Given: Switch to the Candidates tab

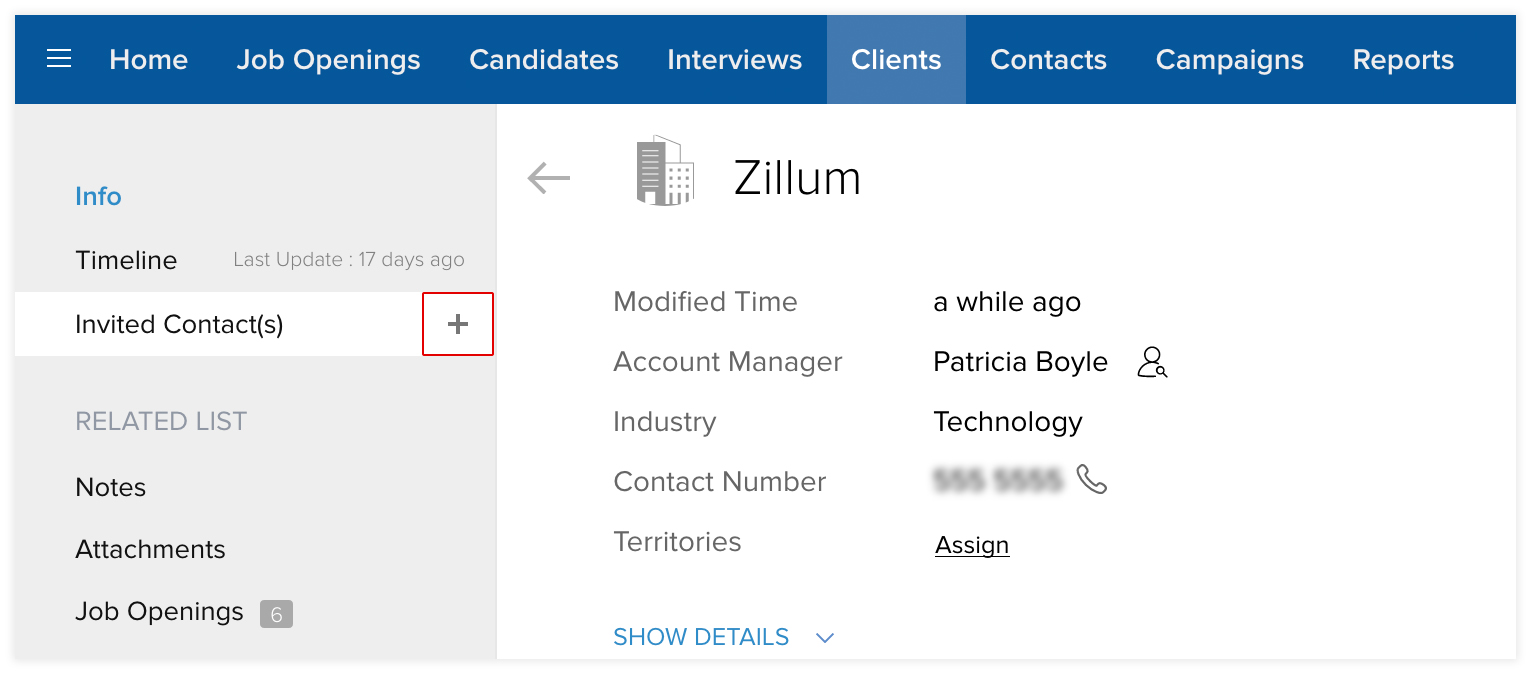Looking at the screenshot, I should pos(543,60).
